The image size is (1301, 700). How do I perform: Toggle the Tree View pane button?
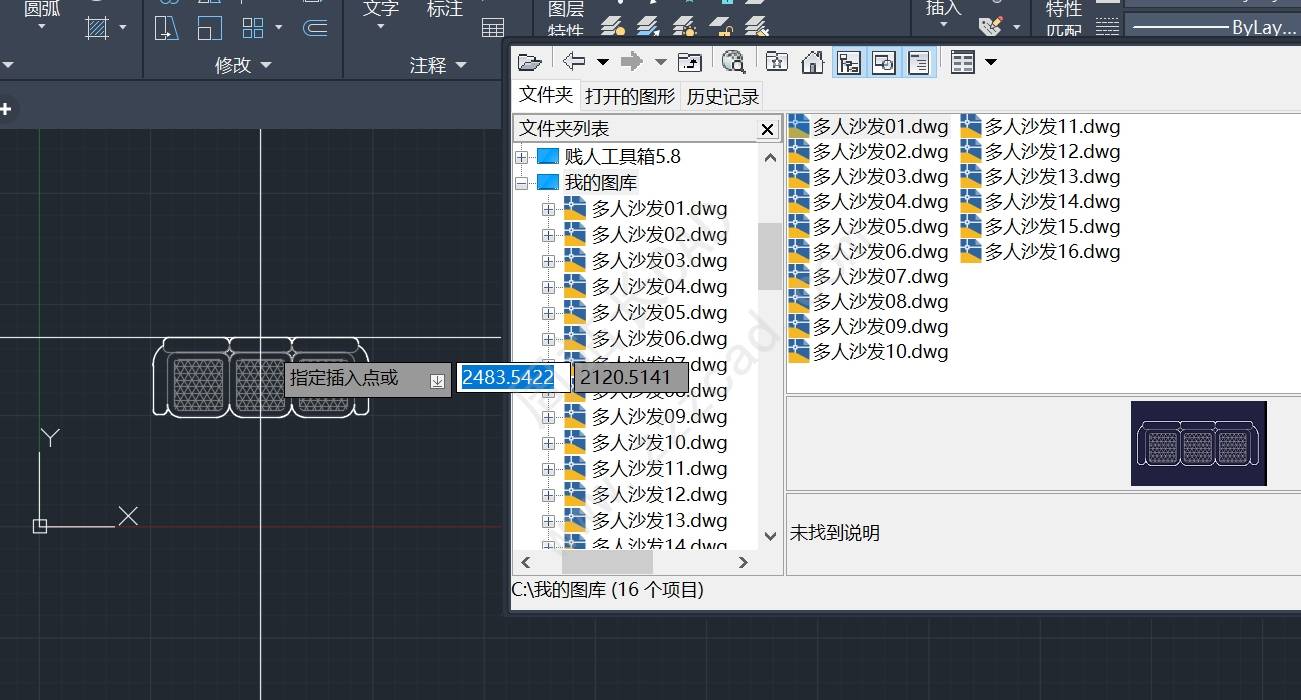848,62
